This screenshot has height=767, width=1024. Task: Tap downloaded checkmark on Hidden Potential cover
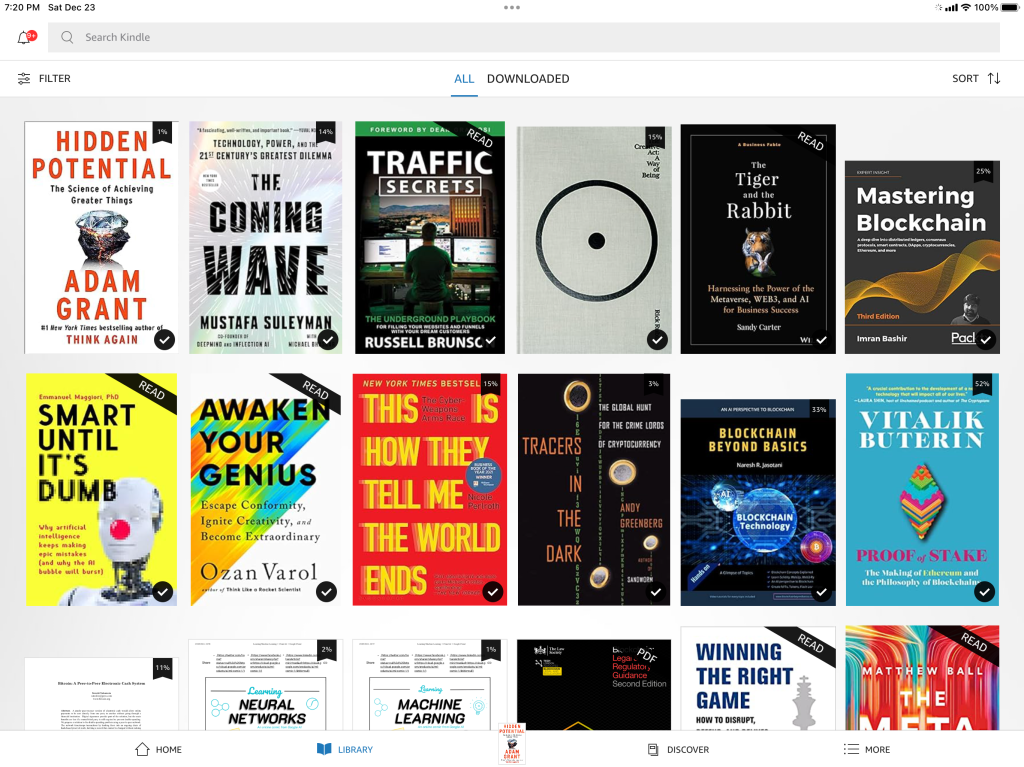(x=165, y=340)
